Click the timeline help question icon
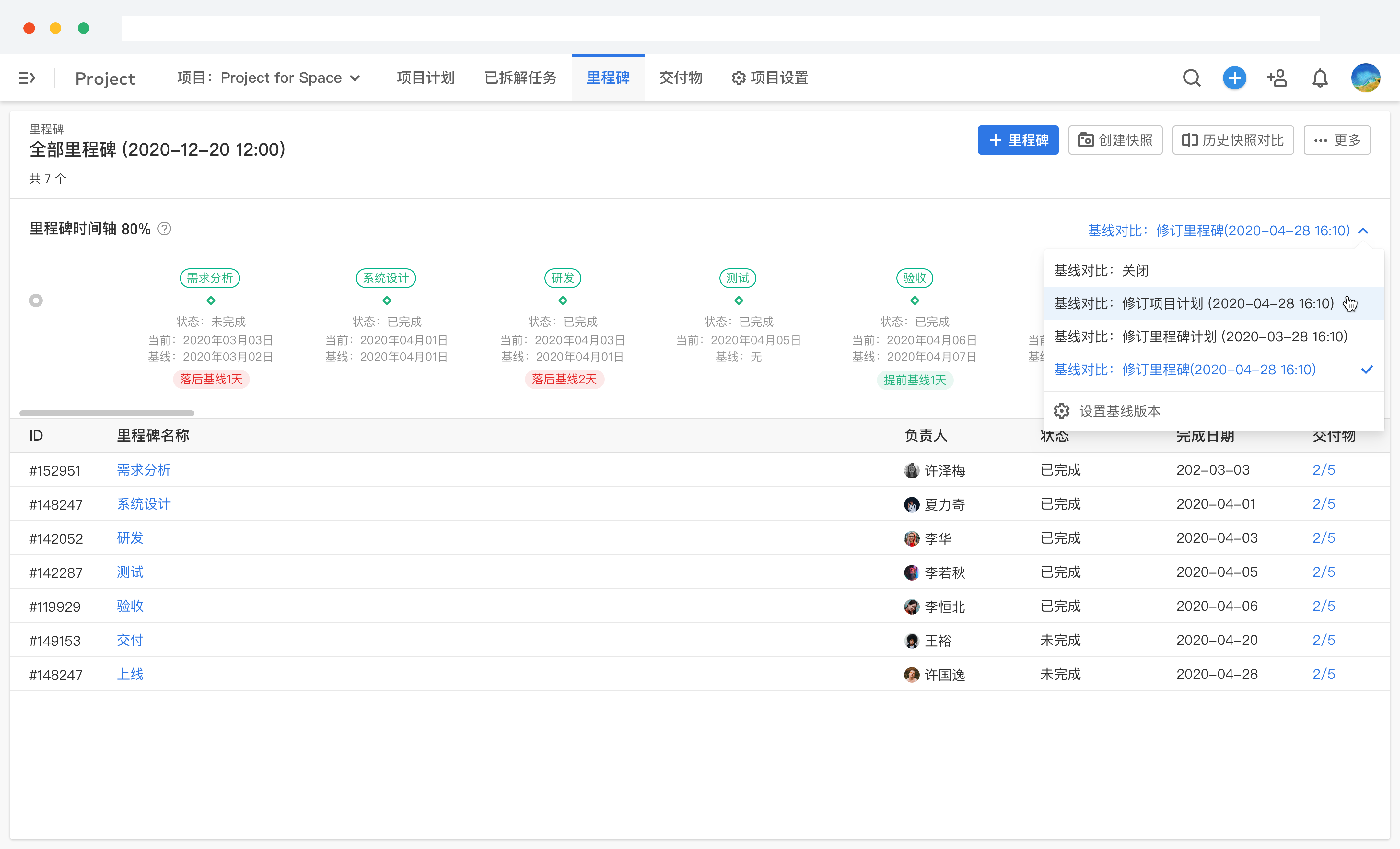 164,229
